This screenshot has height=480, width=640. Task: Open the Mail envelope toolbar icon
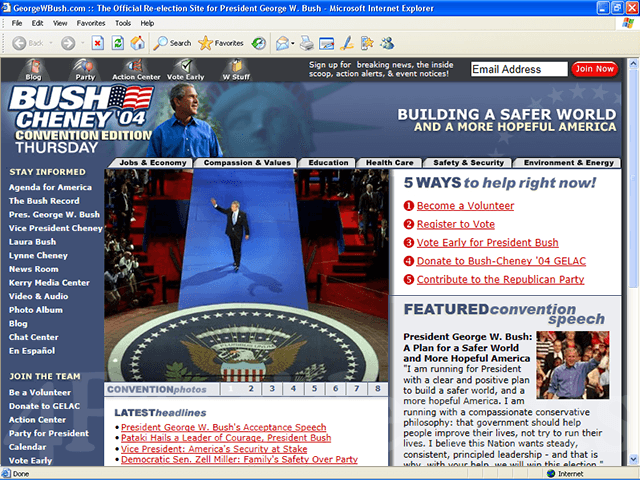click(282, 43)
